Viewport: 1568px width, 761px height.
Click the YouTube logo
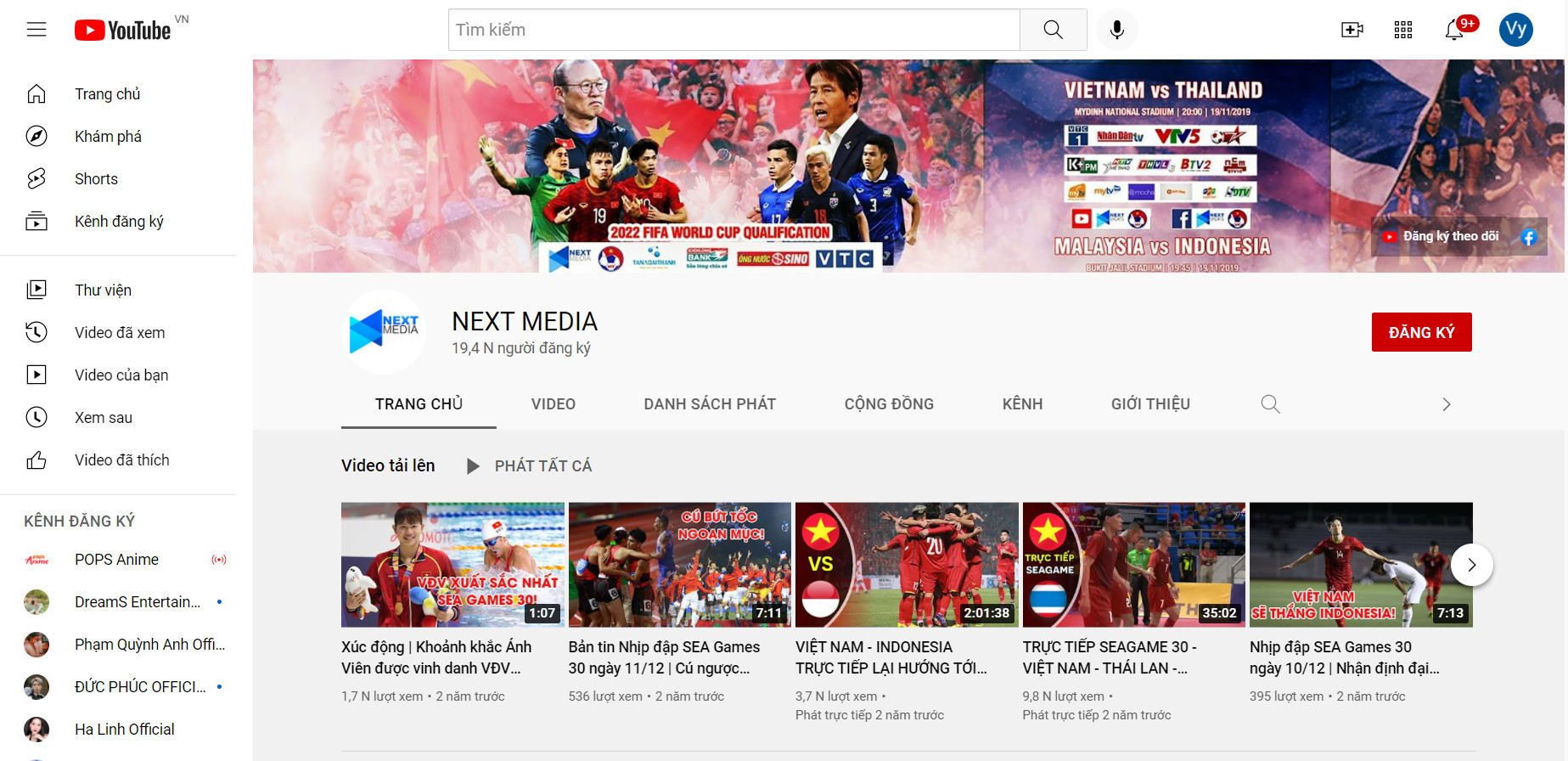click(x=123, y=31)
